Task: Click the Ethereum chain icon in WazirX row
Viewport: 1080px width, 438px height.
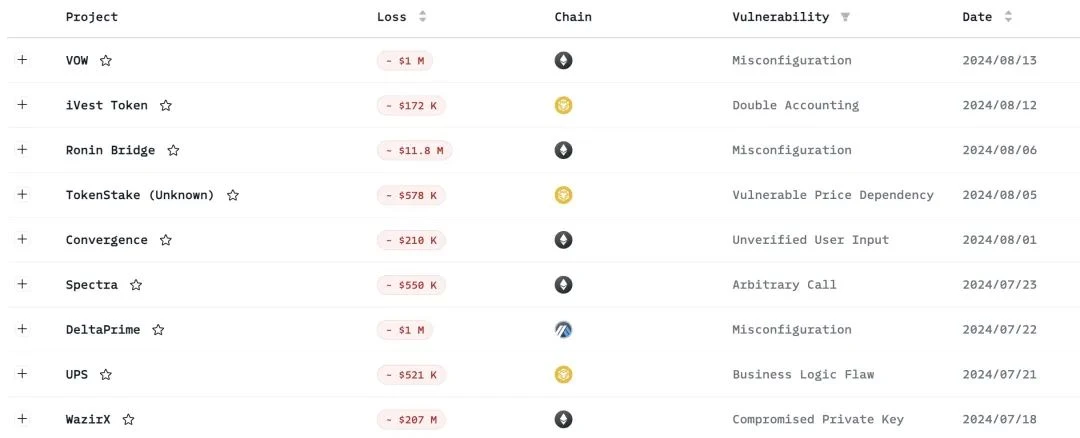Action: tap(564, 419)
